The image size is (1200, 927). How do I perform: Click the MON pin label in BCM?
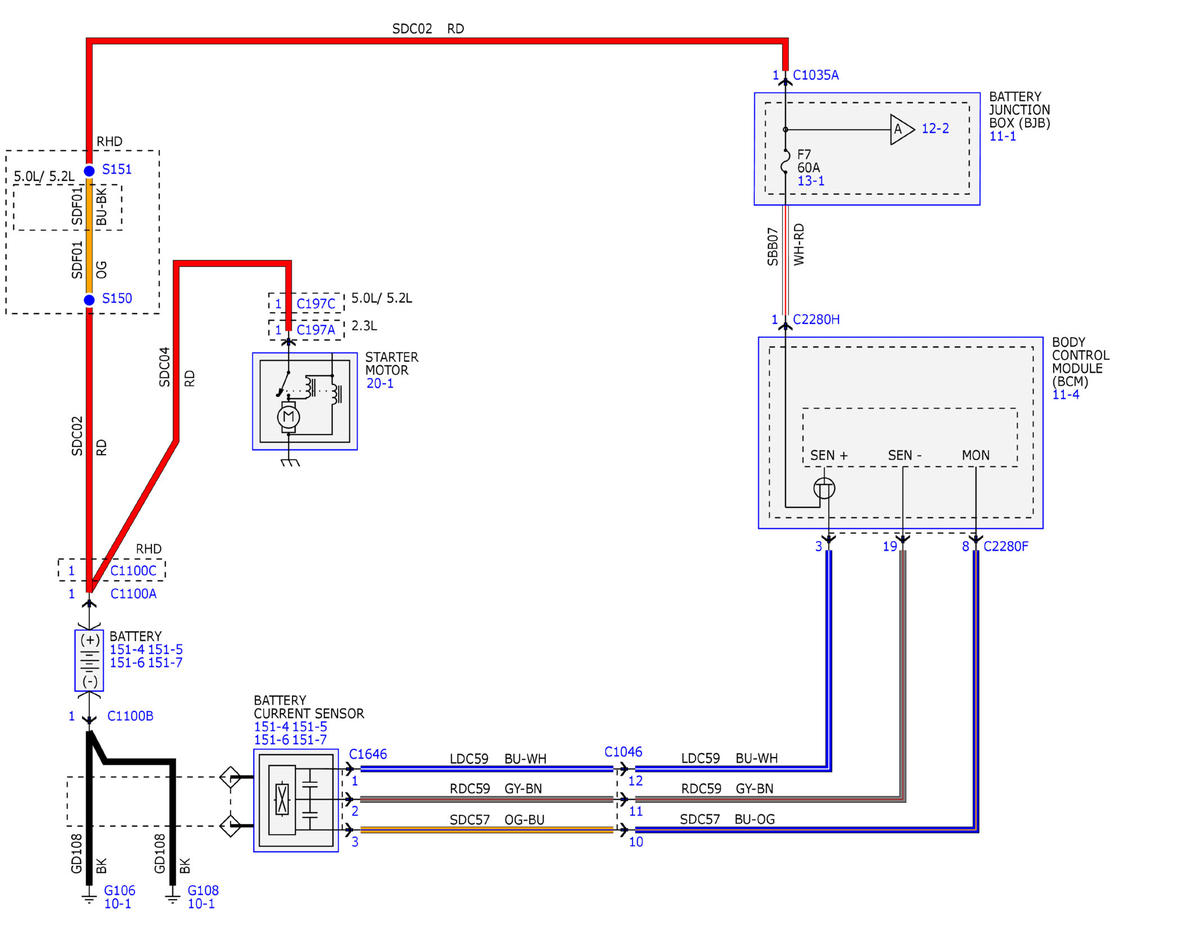point(975,456)
